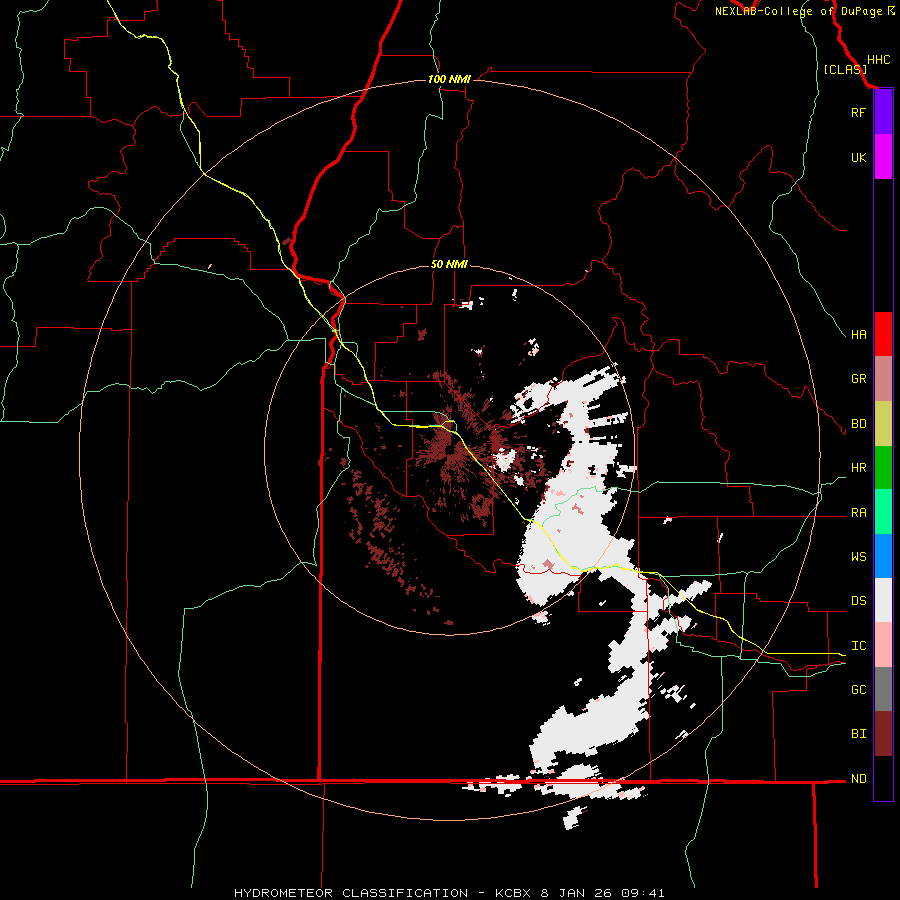Click the 'WS' legend label

point(858,557)
